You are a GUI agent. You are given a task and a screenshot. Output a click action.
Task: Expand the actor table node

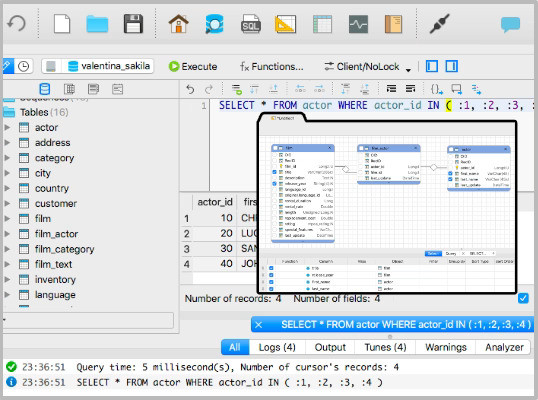[7, 127]
